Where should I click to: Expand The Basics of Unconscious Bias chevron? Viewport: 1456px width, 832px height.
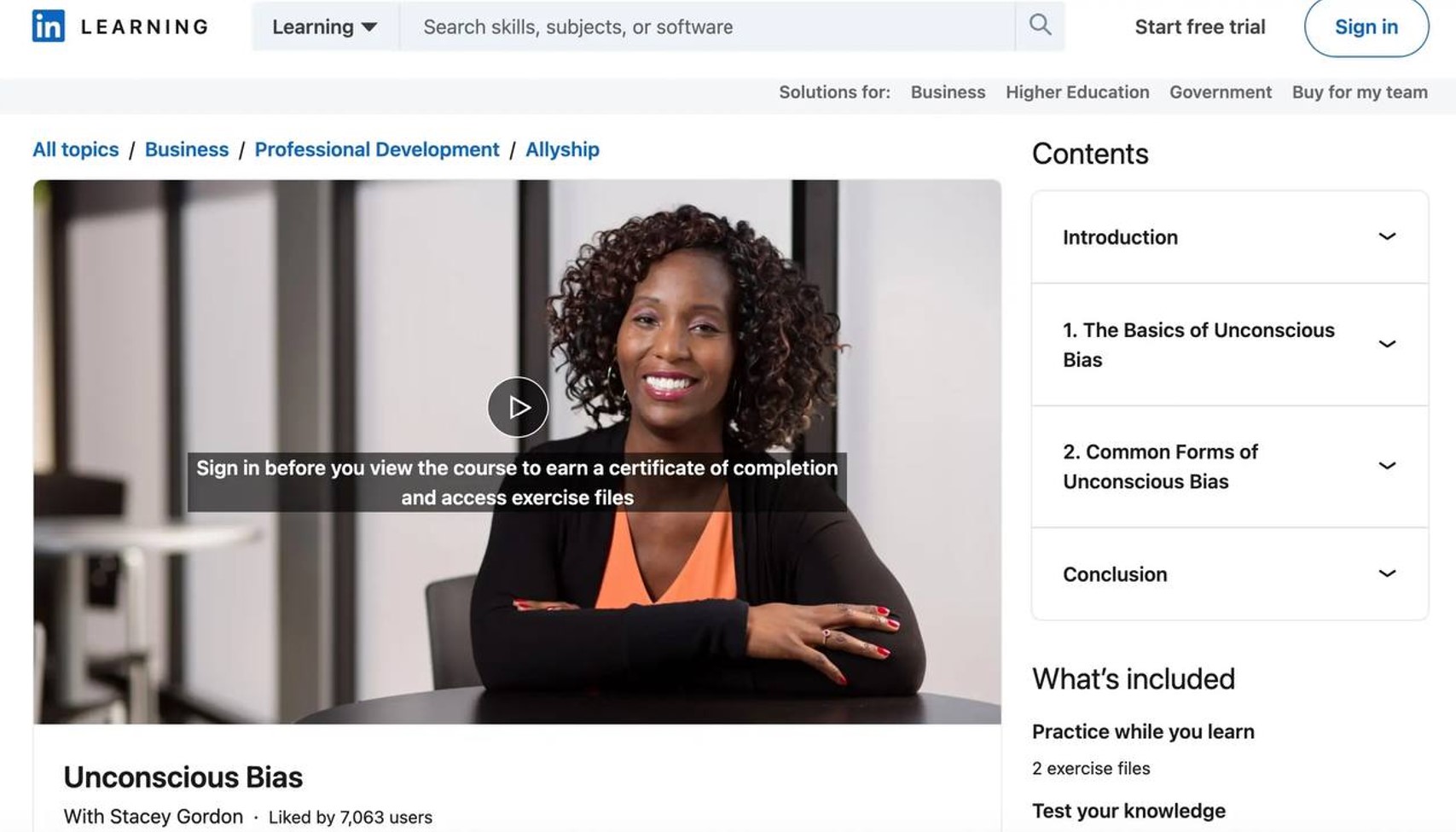1387,344
